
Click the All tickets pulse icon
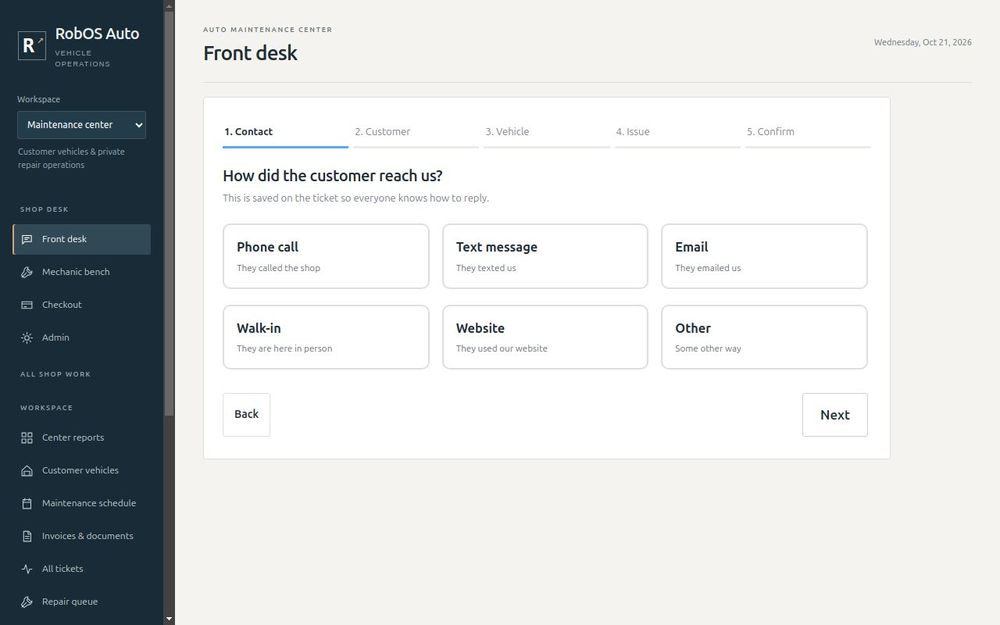pos(27,569)
